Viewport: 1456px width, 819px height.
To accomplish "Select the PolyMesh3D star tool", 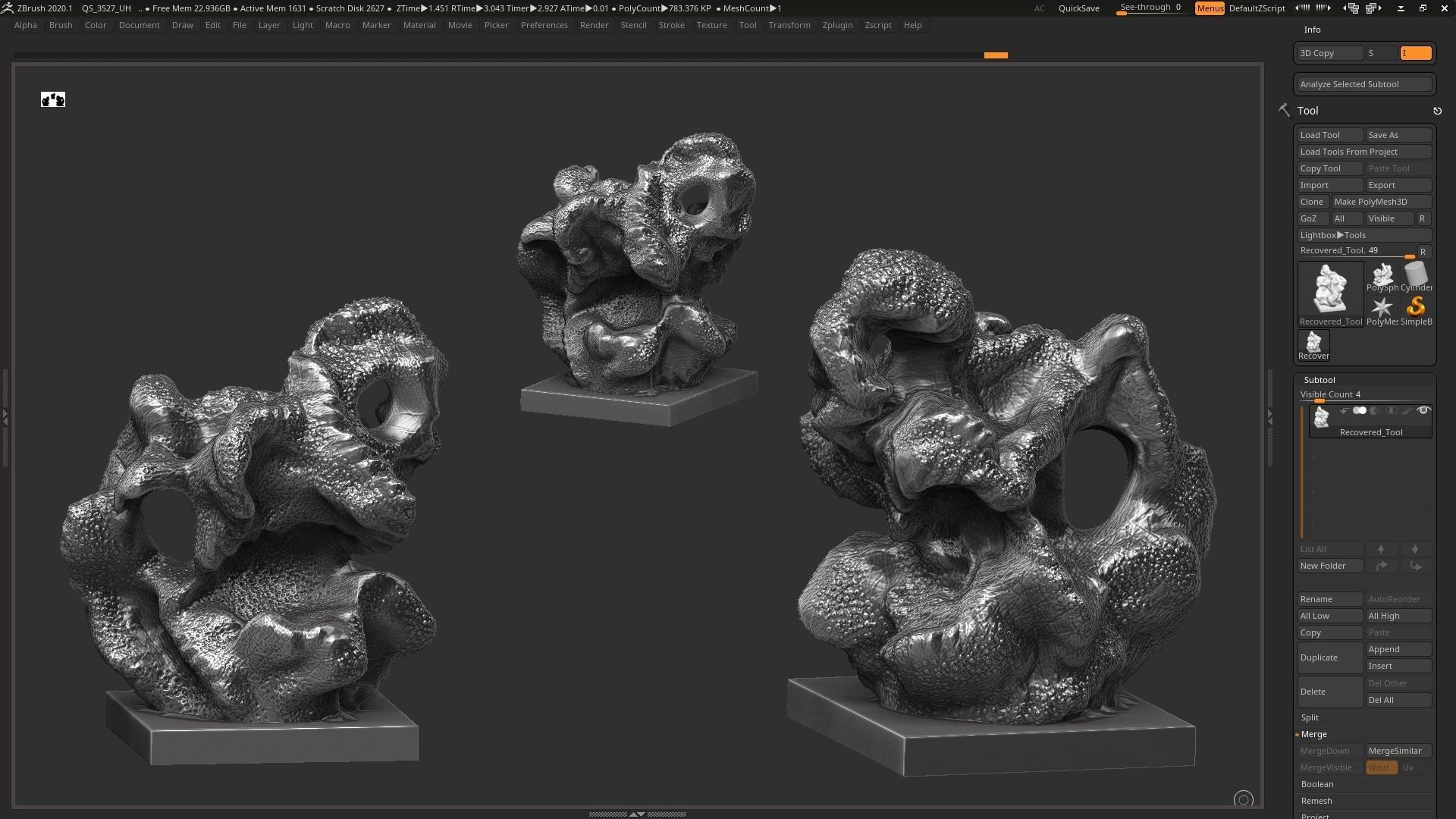I will pos(1382,311).
